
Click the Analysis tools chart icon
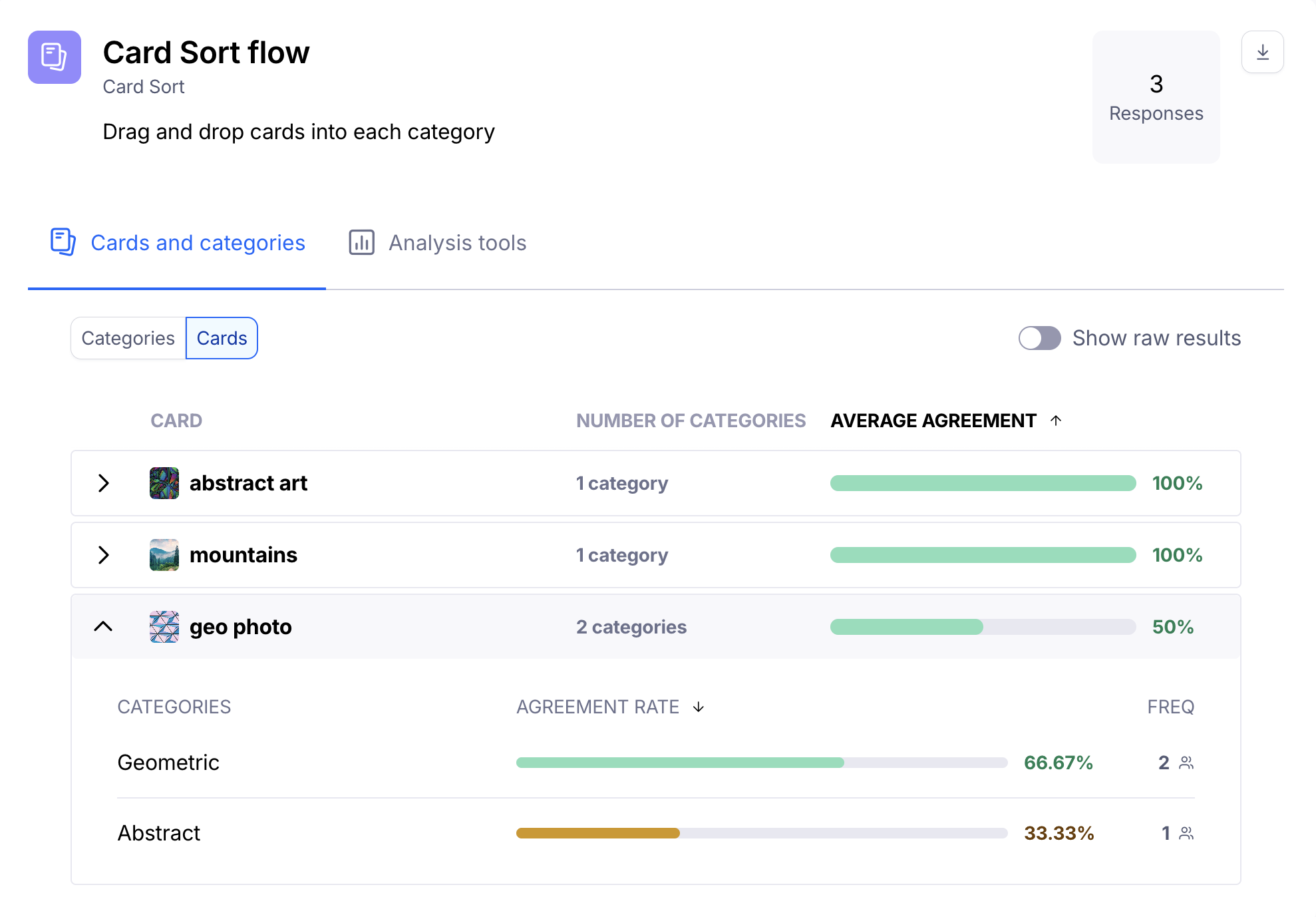(x=361, y=242)
